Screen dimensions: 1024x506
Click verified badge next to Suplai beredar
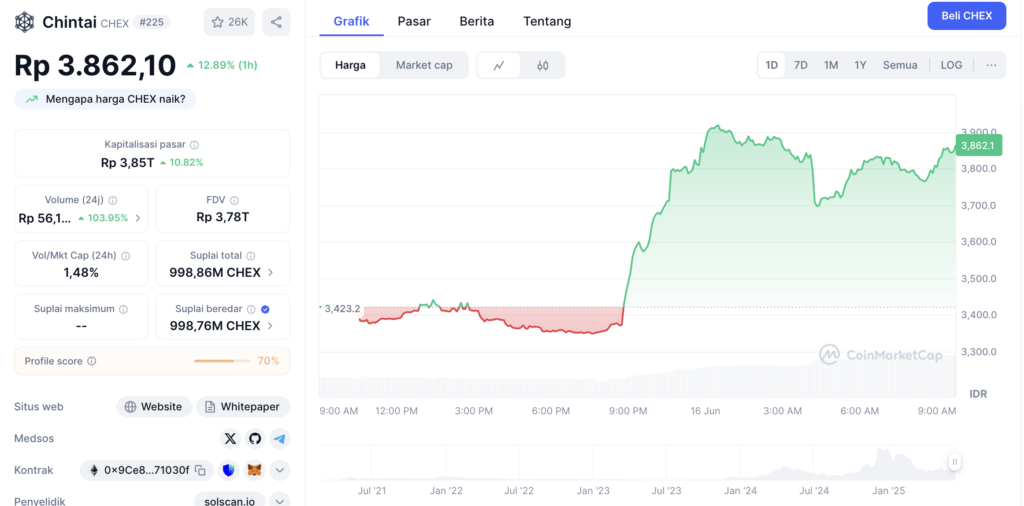(265, 309)
